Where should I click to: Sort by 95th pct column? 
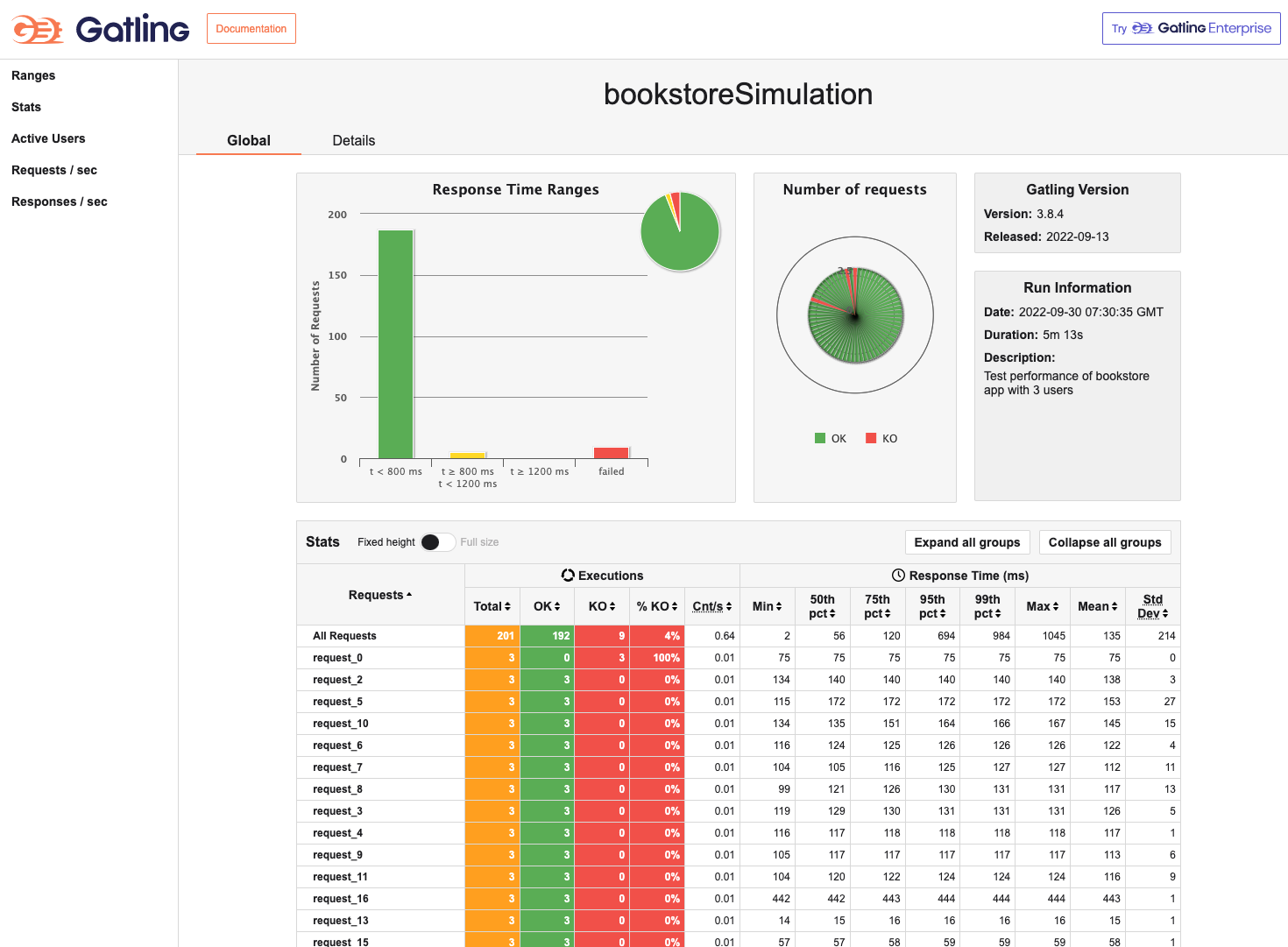[933, 606]
